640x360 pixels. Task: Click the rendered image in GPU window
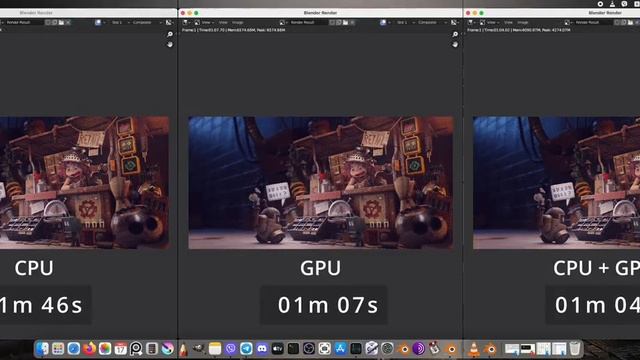click(321, 182)
